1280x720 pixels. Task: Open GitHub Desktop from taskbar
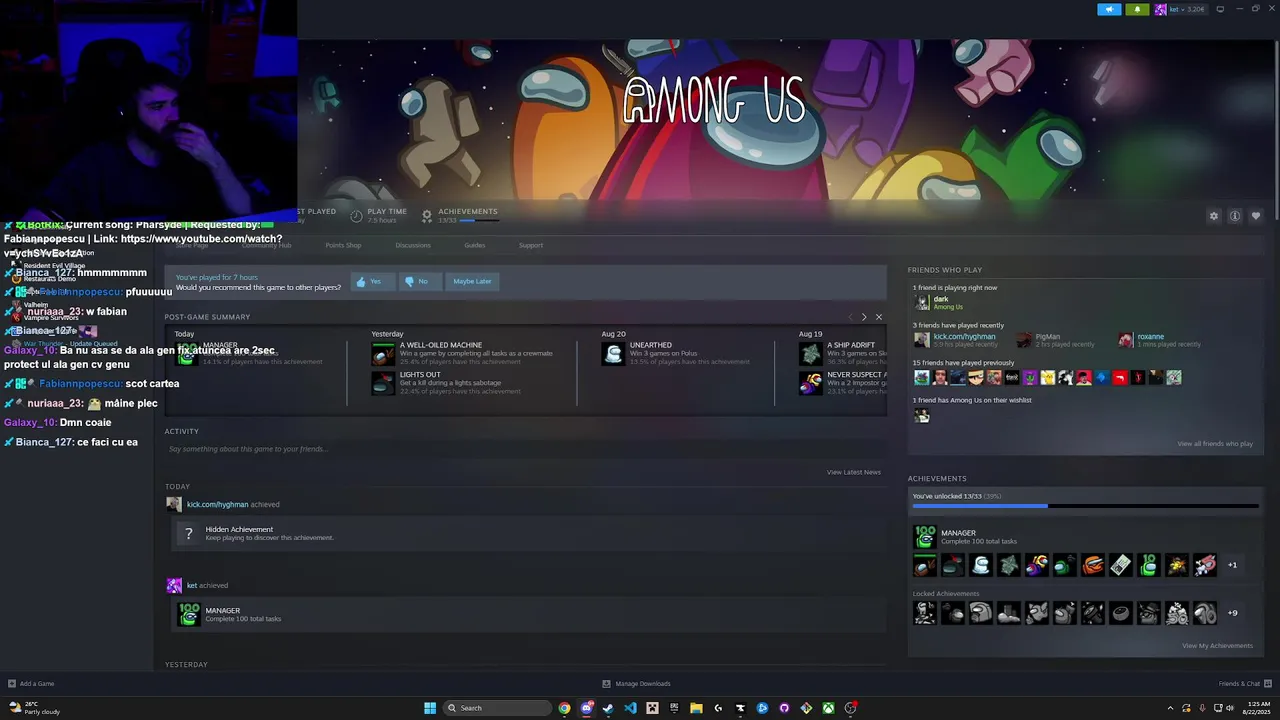[x=784, y=708]
